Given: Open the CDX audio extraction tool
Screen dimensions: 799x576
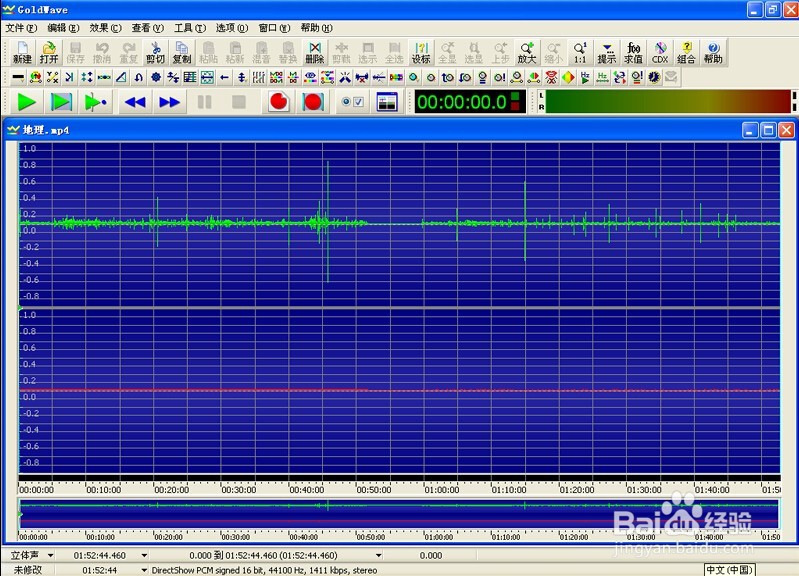Looking at the screenshot, I should click(660, 53).
